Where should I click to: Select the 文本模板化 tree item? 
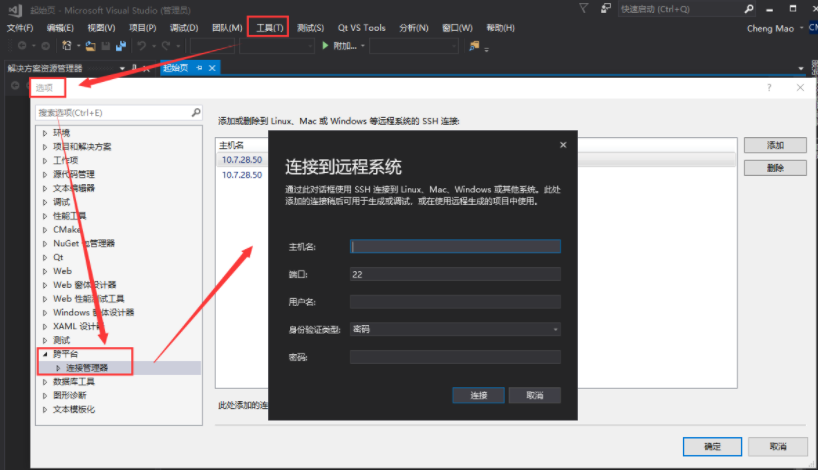(74, 409)
